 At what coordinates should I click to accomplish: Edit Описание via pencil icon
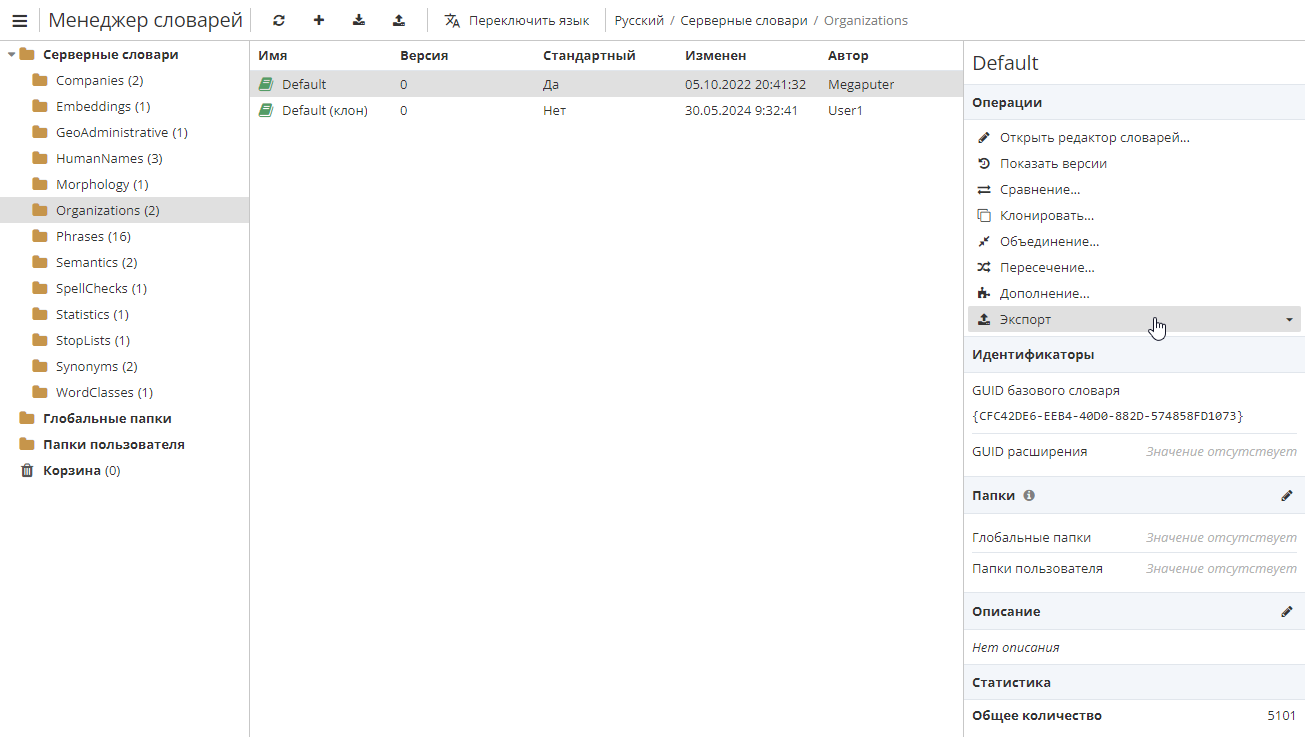tap(1287, 611)
